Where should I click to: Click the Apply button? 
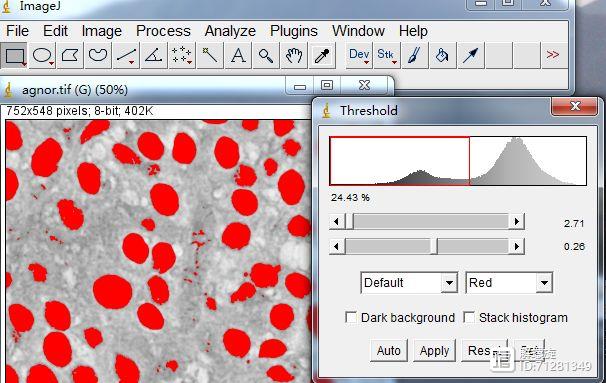coord(434,351)
